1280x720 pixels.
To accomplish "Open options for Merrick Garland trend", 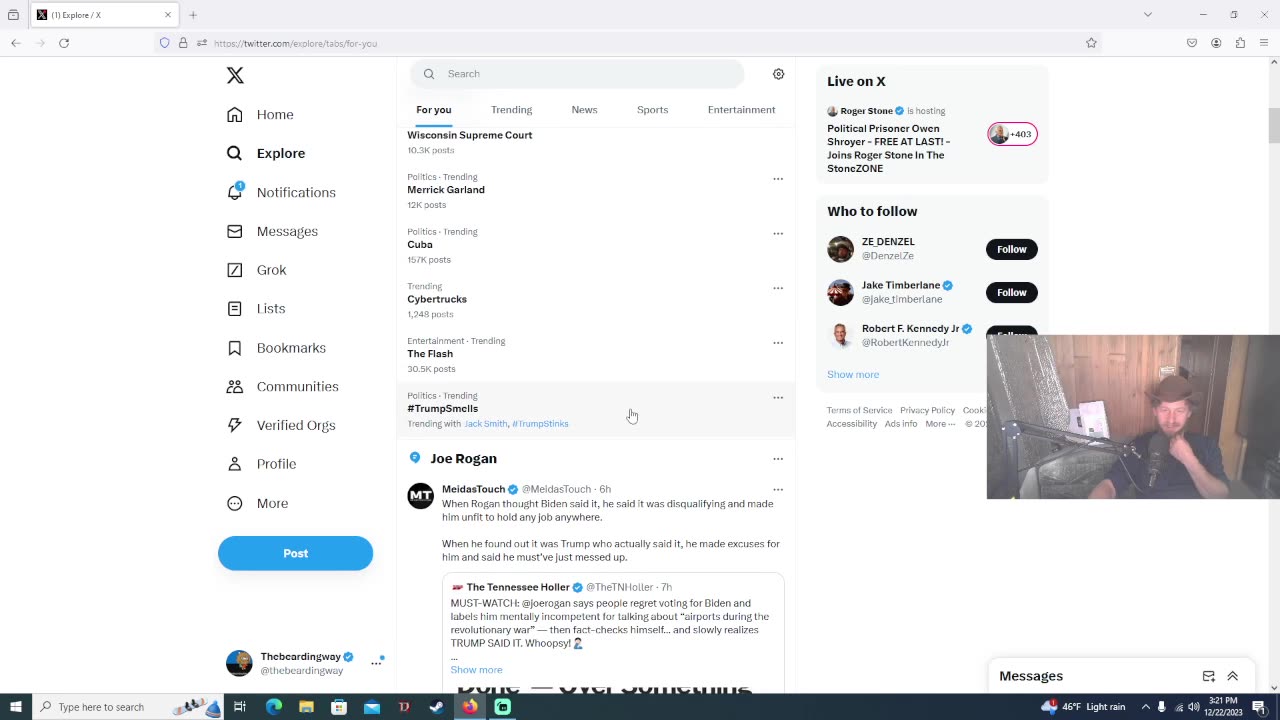I will point(778,179).
